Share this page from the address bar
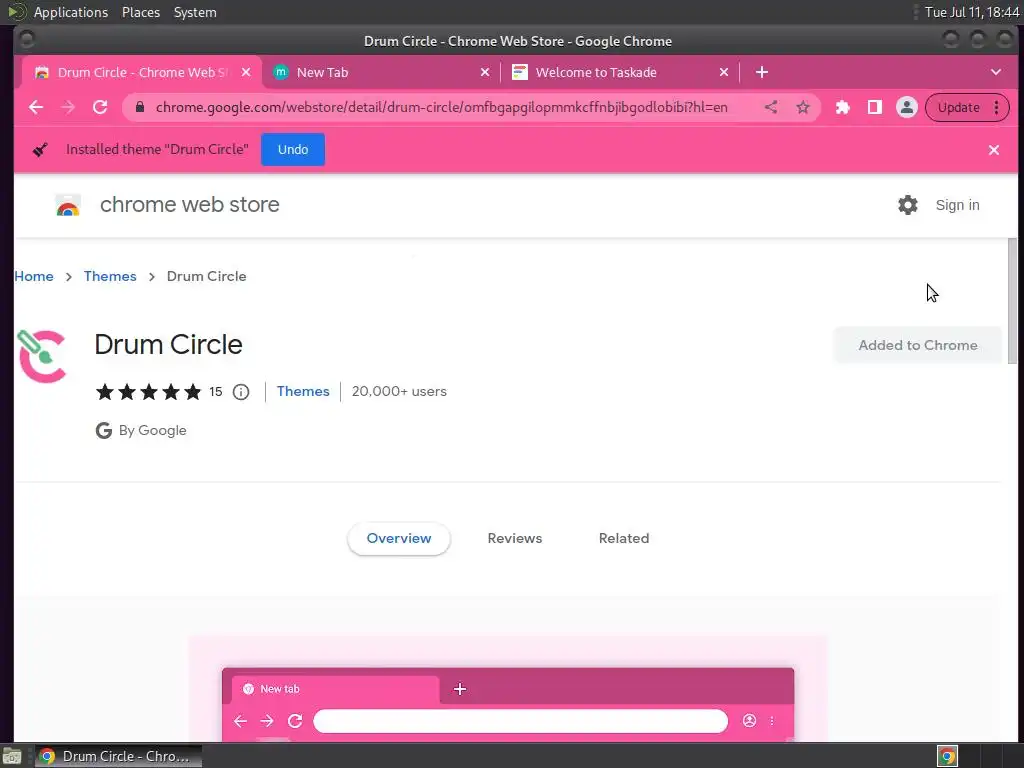Image resolution: width=1024 pixels, height=768 pixels. tap(771, 108)
